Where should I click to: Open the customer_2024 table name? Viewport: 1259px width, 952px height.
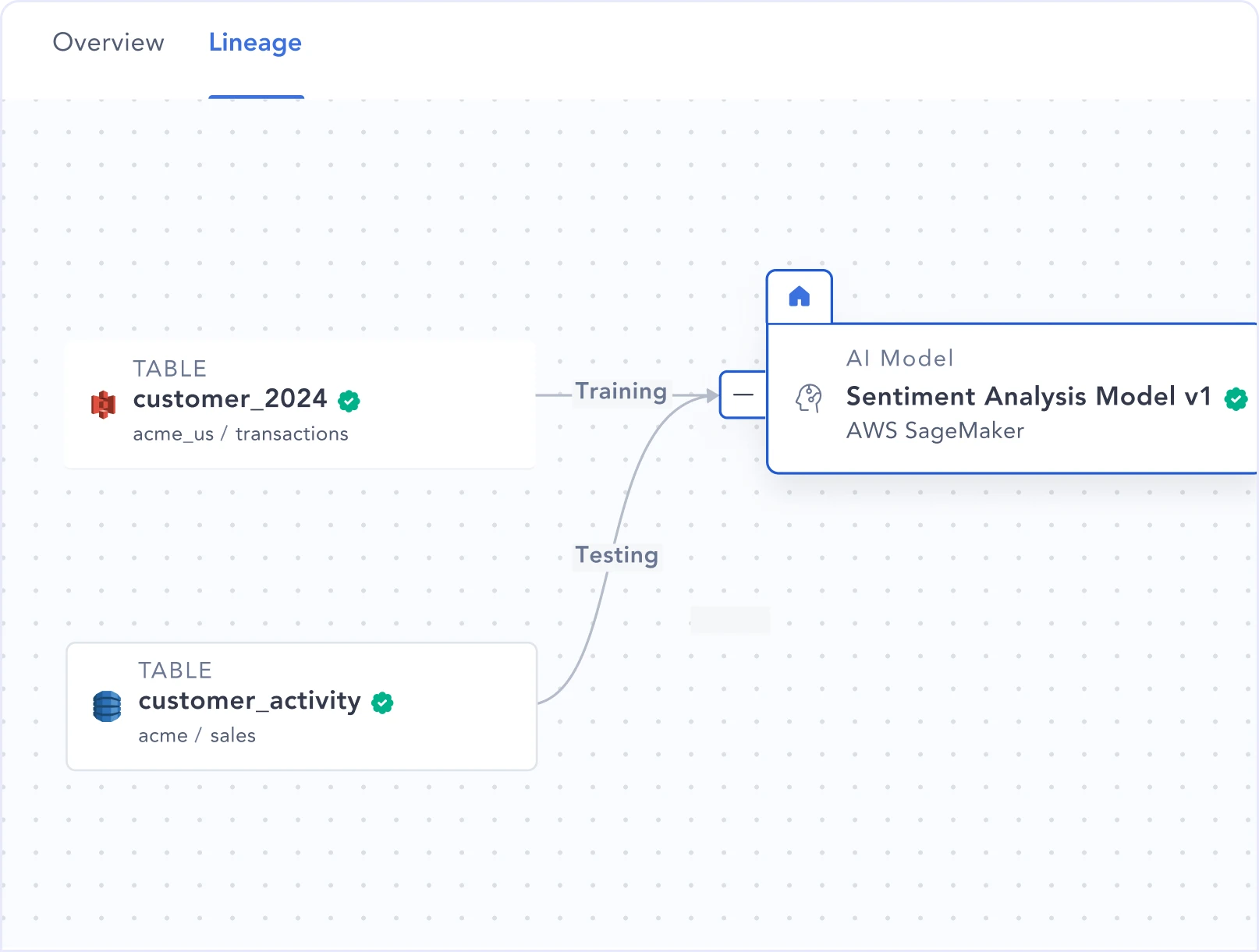point(230,398)
